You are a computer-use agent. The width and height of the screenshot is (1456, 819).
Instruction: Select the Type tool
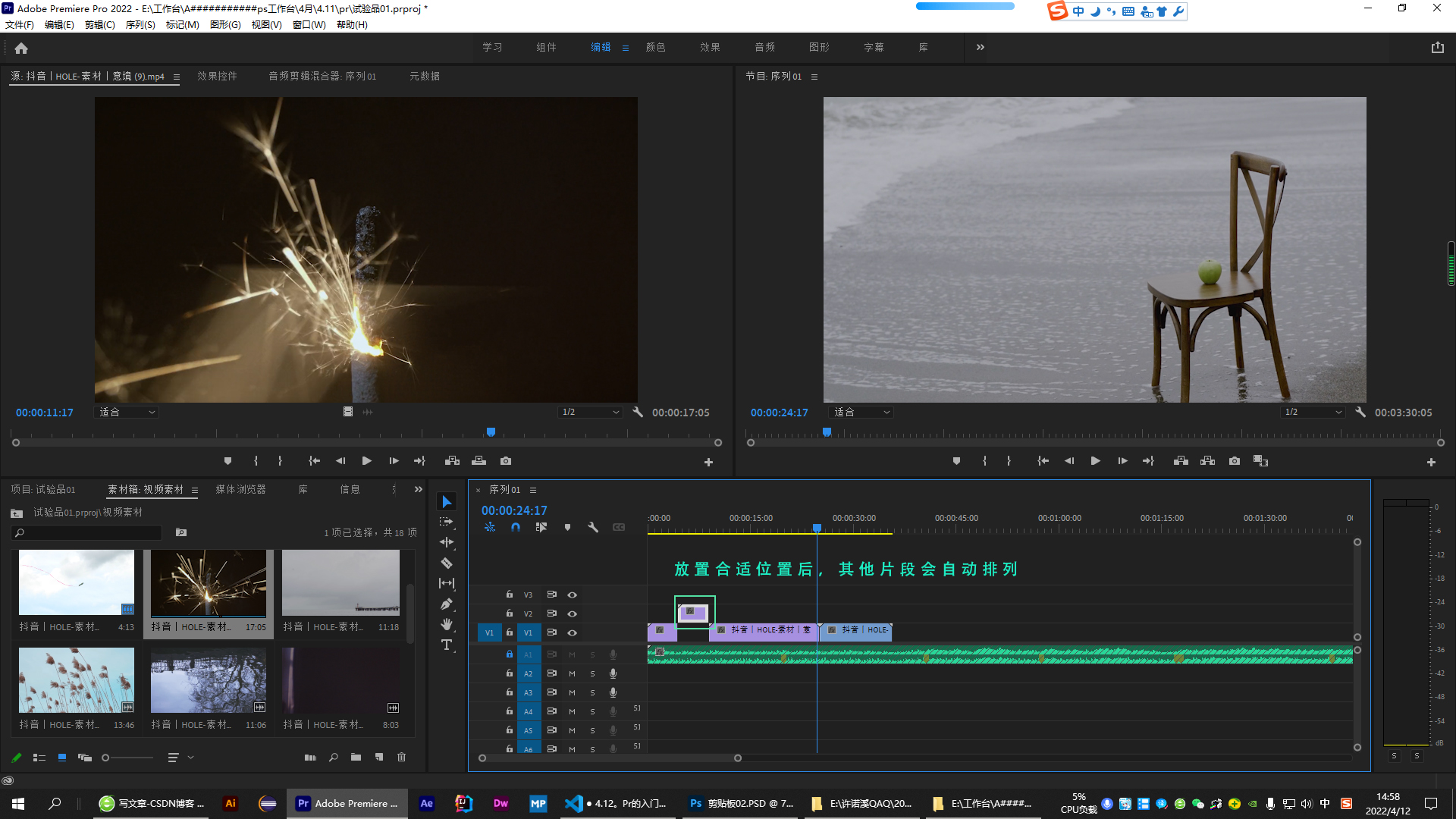pos(447,645)
